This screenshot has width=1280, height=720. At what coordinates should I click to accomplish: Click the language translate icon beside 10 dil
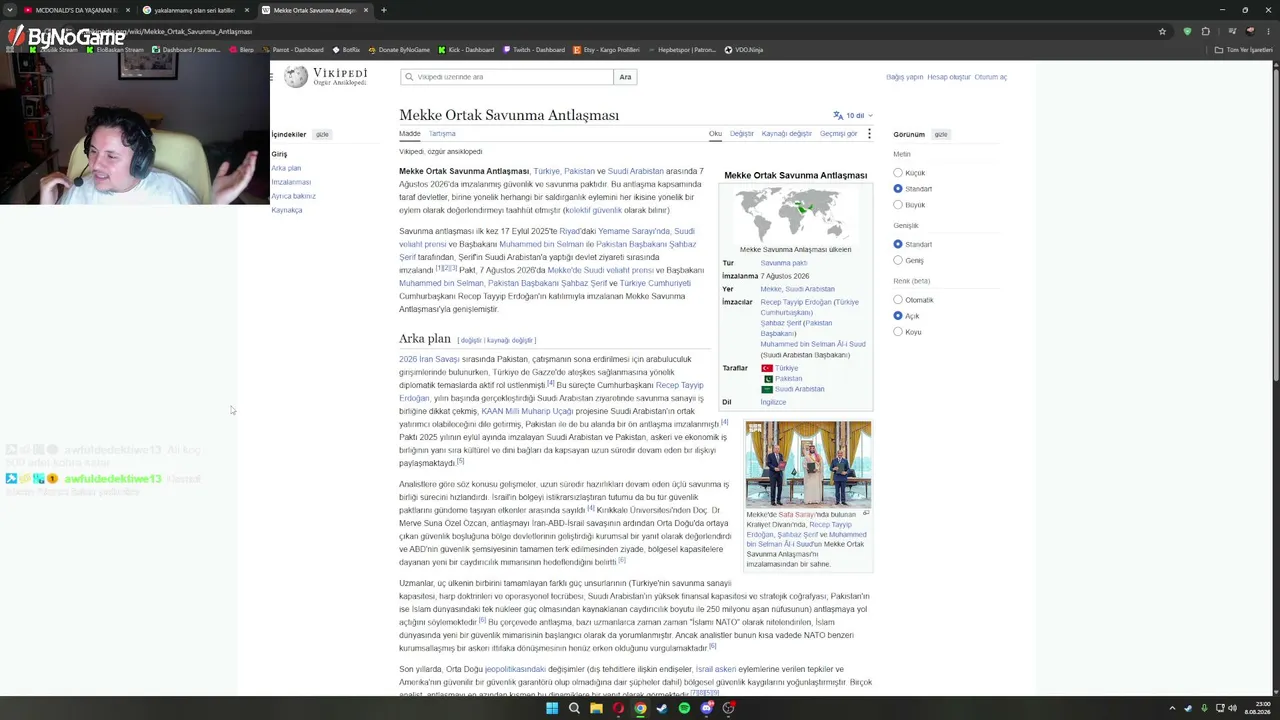point(838,115)
